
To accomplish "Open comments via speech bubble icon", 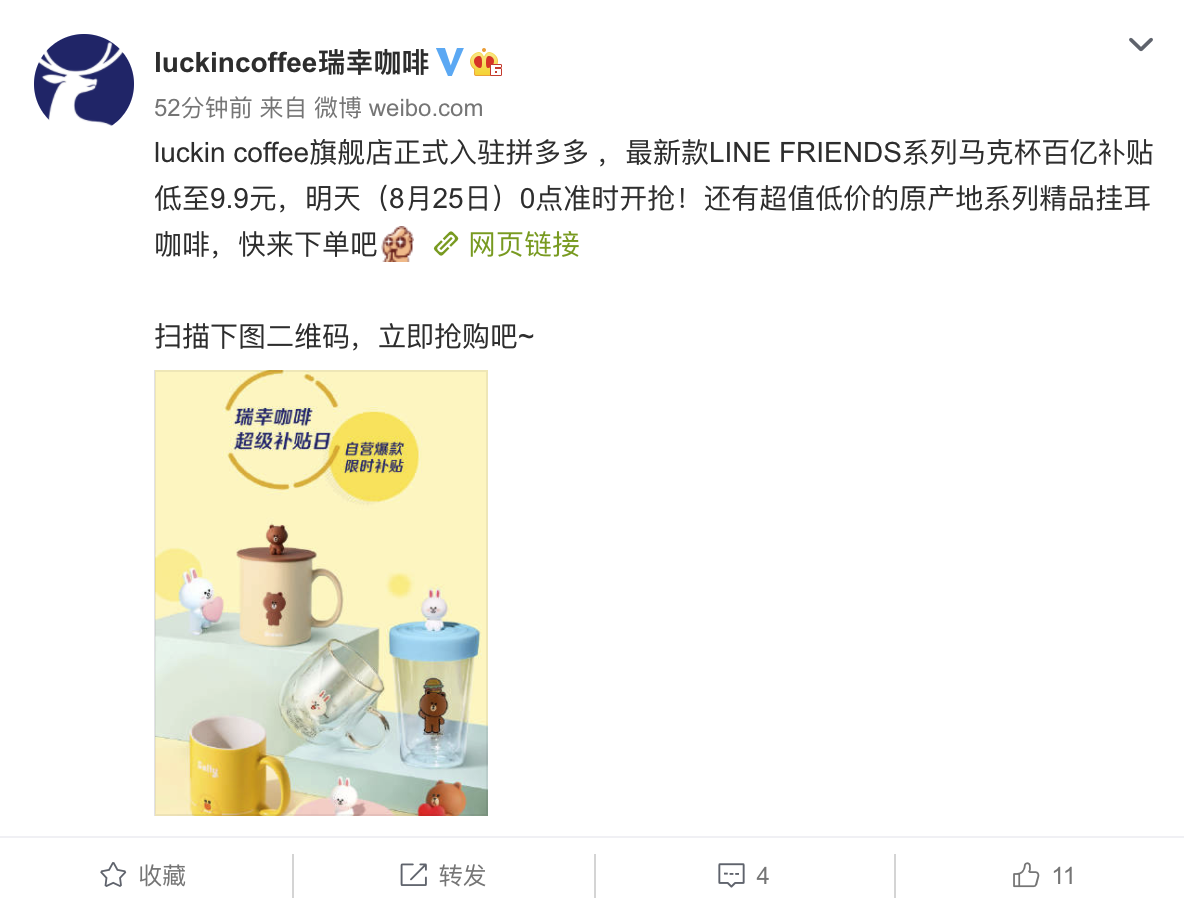I will coord(731,876).
